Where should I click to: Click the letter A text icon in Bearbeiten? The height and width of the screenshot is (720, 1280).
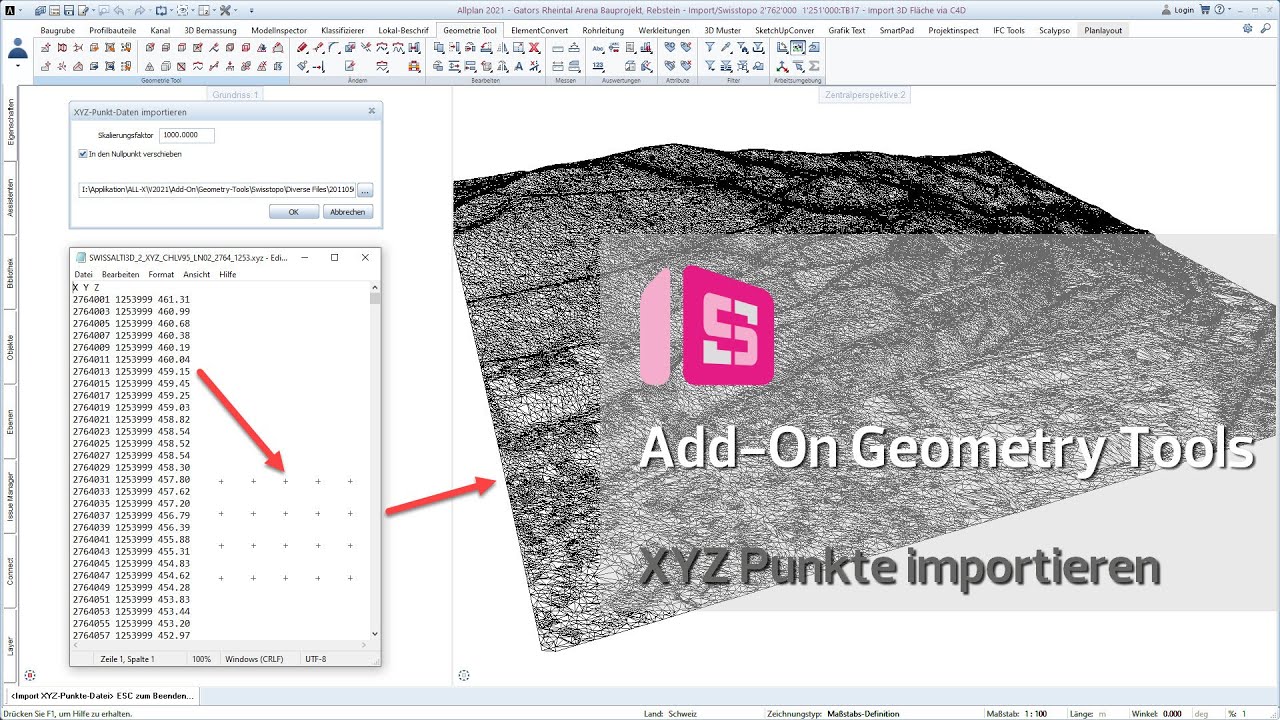(x=518, y=66)
